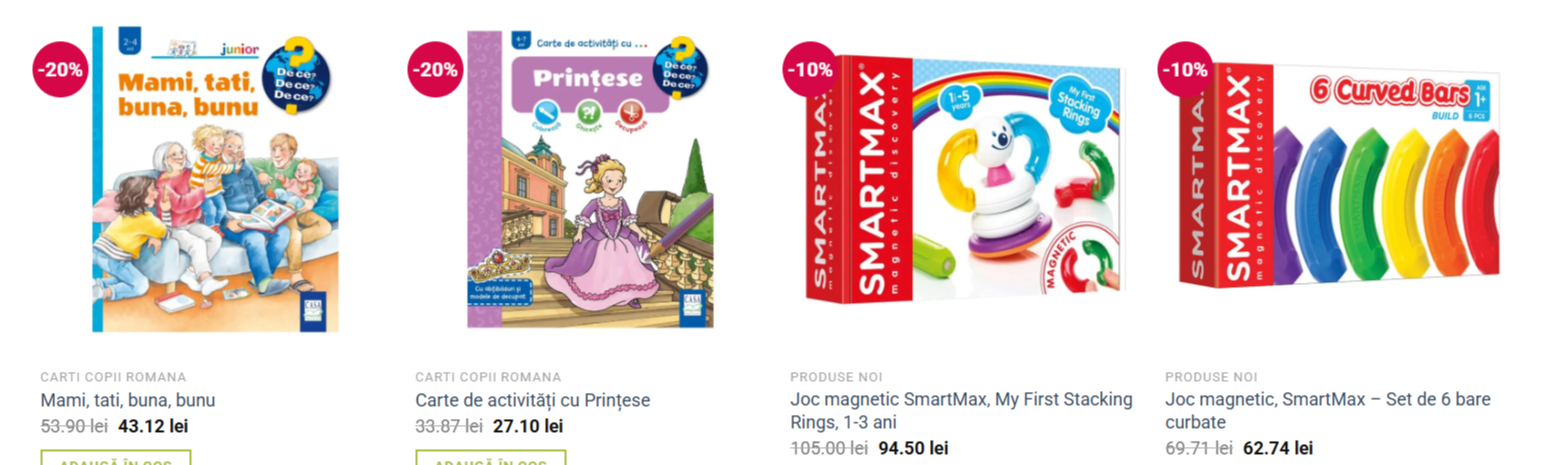Open the Carte de activități cu Prințese link

tap(533, 401)
